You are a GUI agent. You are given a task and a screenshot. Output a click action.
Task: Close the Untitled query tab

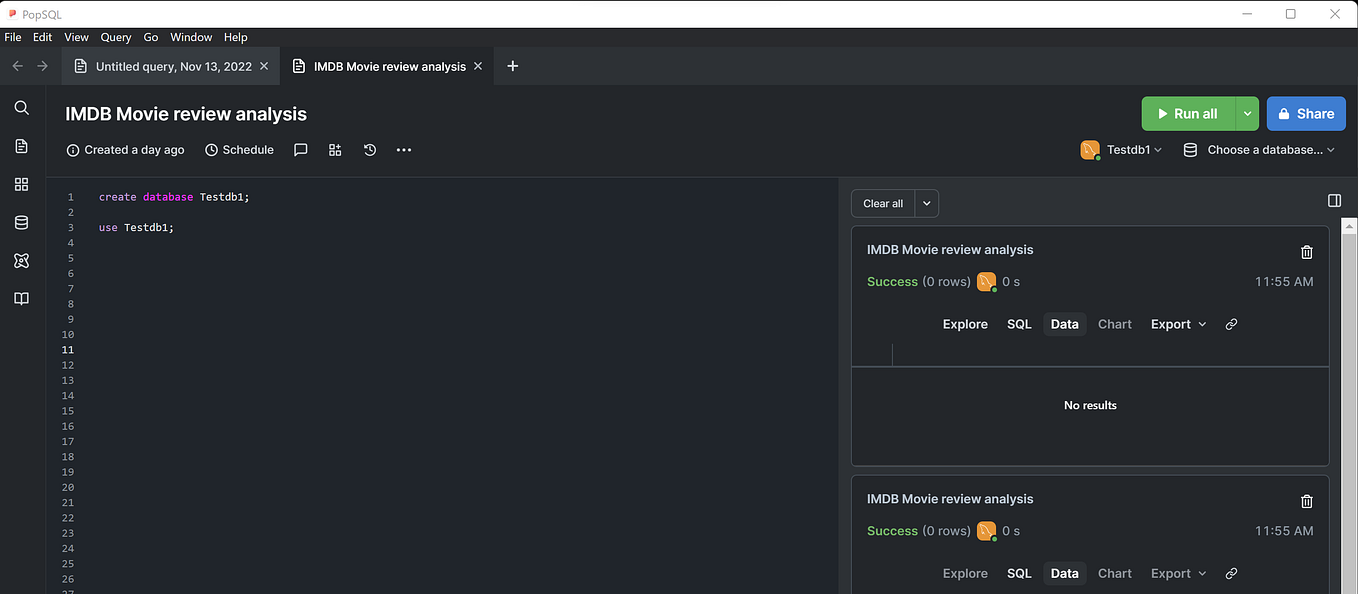pyautogui.click(x=264, y=66)
